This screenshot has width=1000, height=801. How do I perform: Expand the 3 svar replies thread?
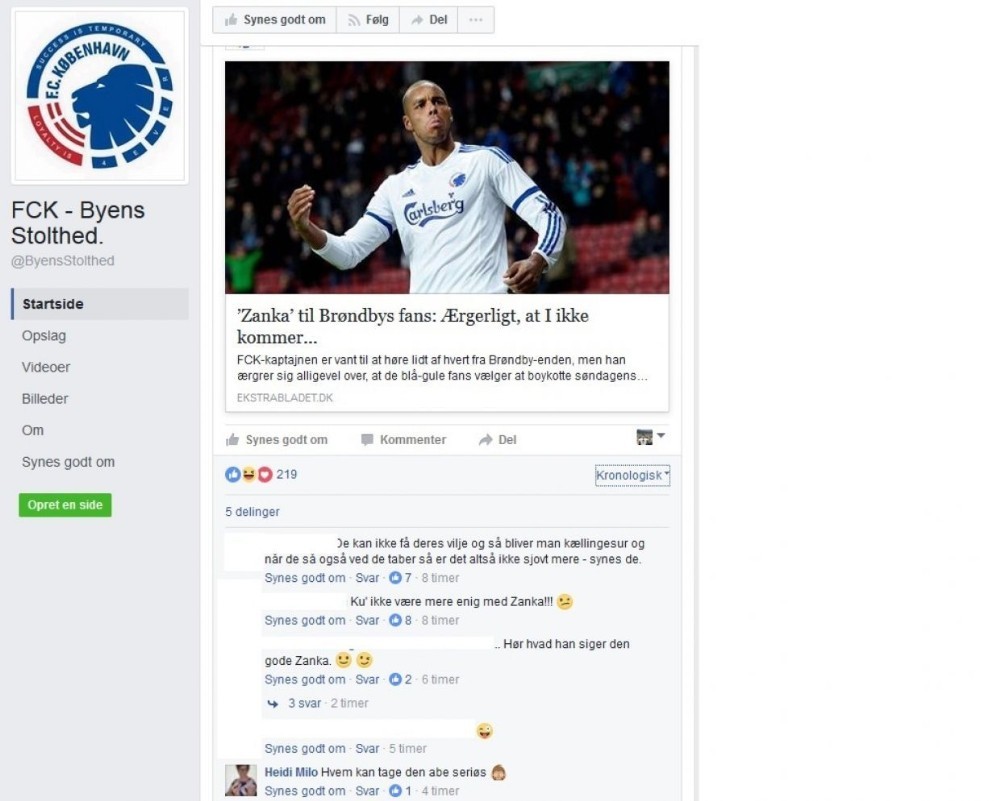[304, 703]
